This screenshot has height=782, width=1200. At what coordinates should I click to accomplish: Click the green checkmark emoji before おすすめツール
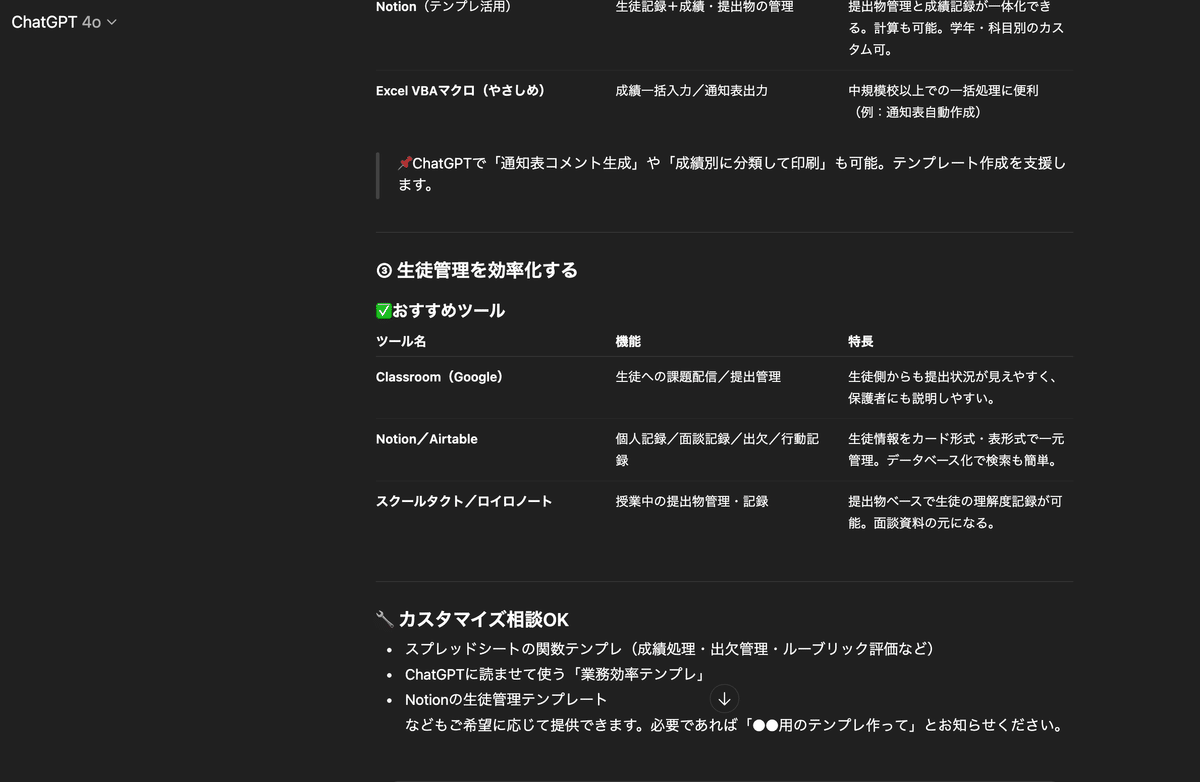382,310
